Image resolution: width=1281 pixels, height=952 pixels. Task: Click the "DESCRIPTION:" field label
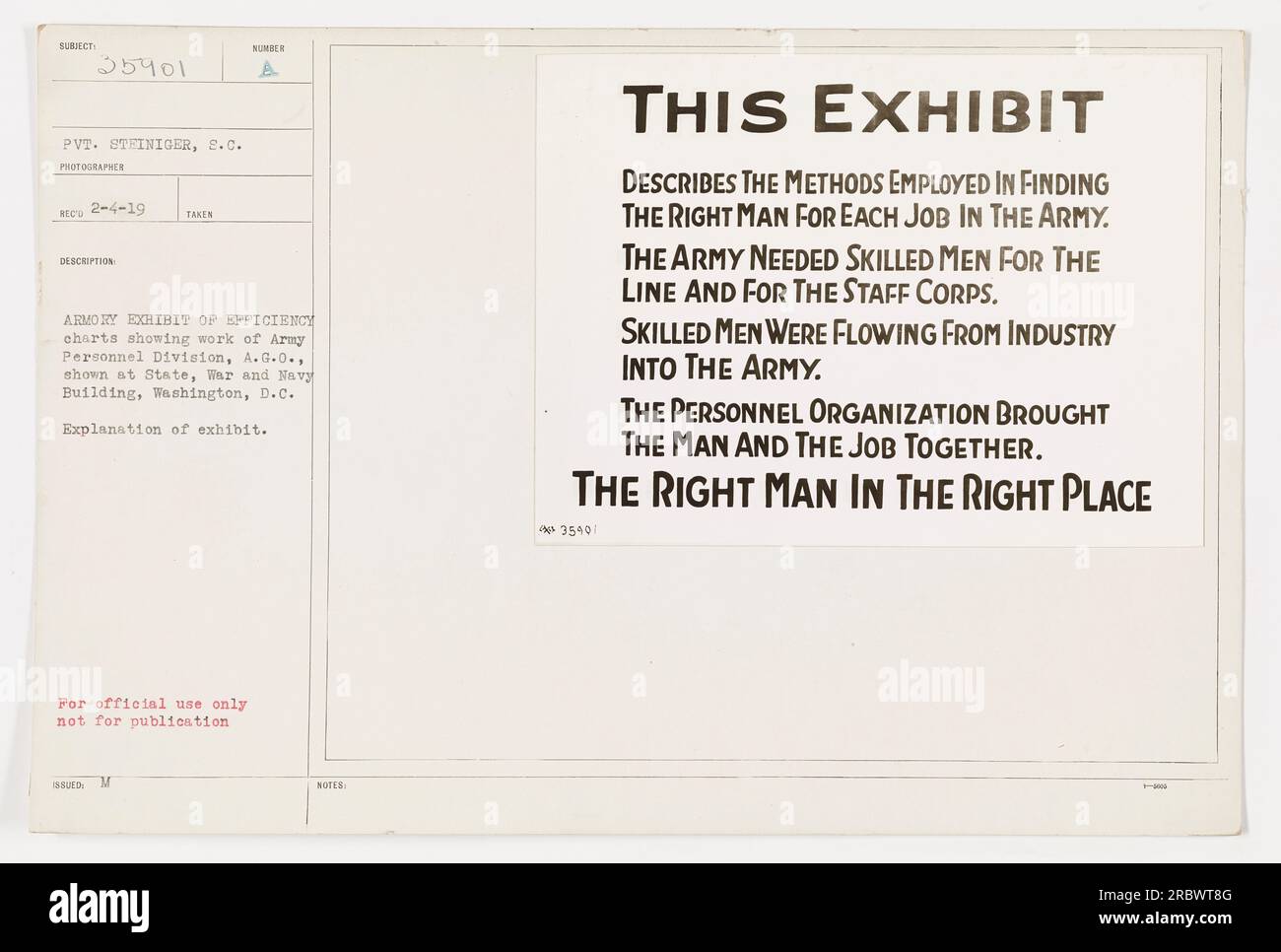click(x=89, y=262)
